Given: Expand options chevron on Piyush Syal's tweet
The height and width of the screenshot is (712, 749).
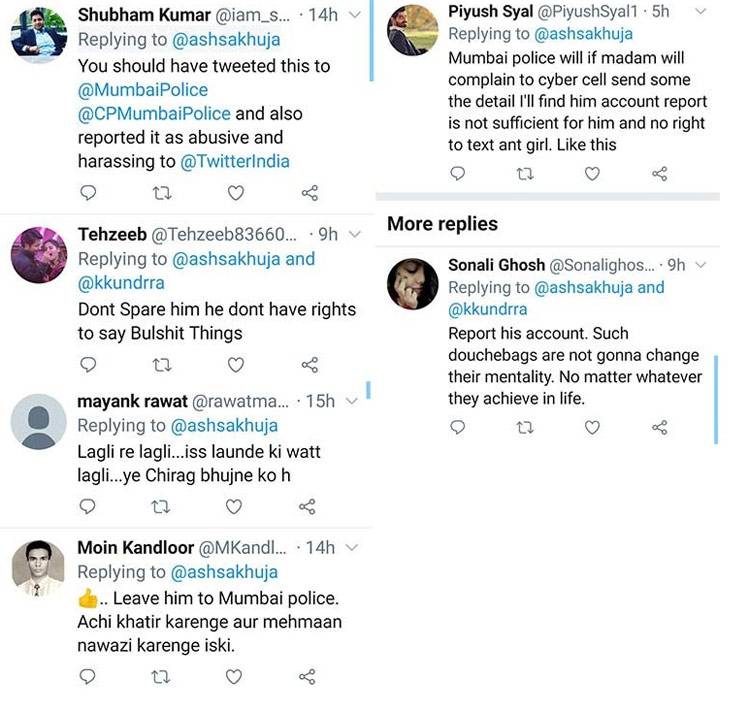Looking at the screenshot, I should point(700,11).
